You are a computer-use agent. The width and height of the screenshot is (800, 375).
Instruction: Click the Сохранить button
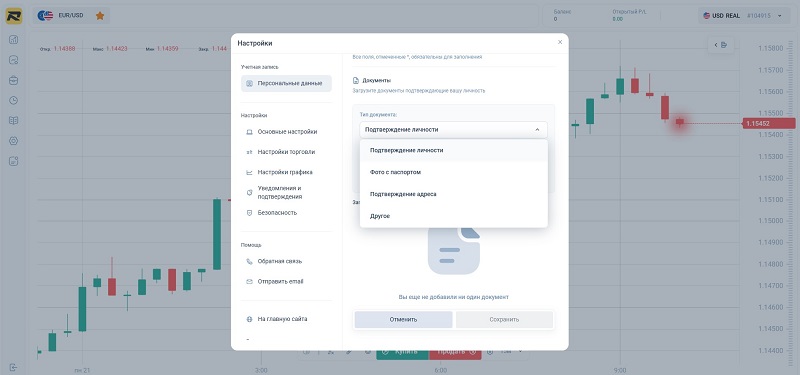click(x=504, y=320)
